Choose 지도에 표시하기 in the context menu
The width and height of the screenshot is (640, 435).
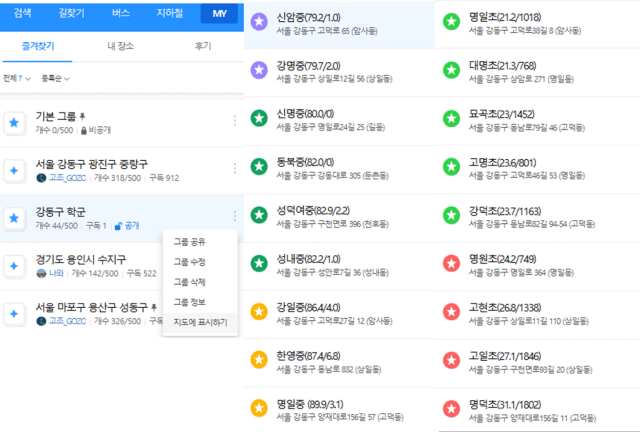point(200,322)
